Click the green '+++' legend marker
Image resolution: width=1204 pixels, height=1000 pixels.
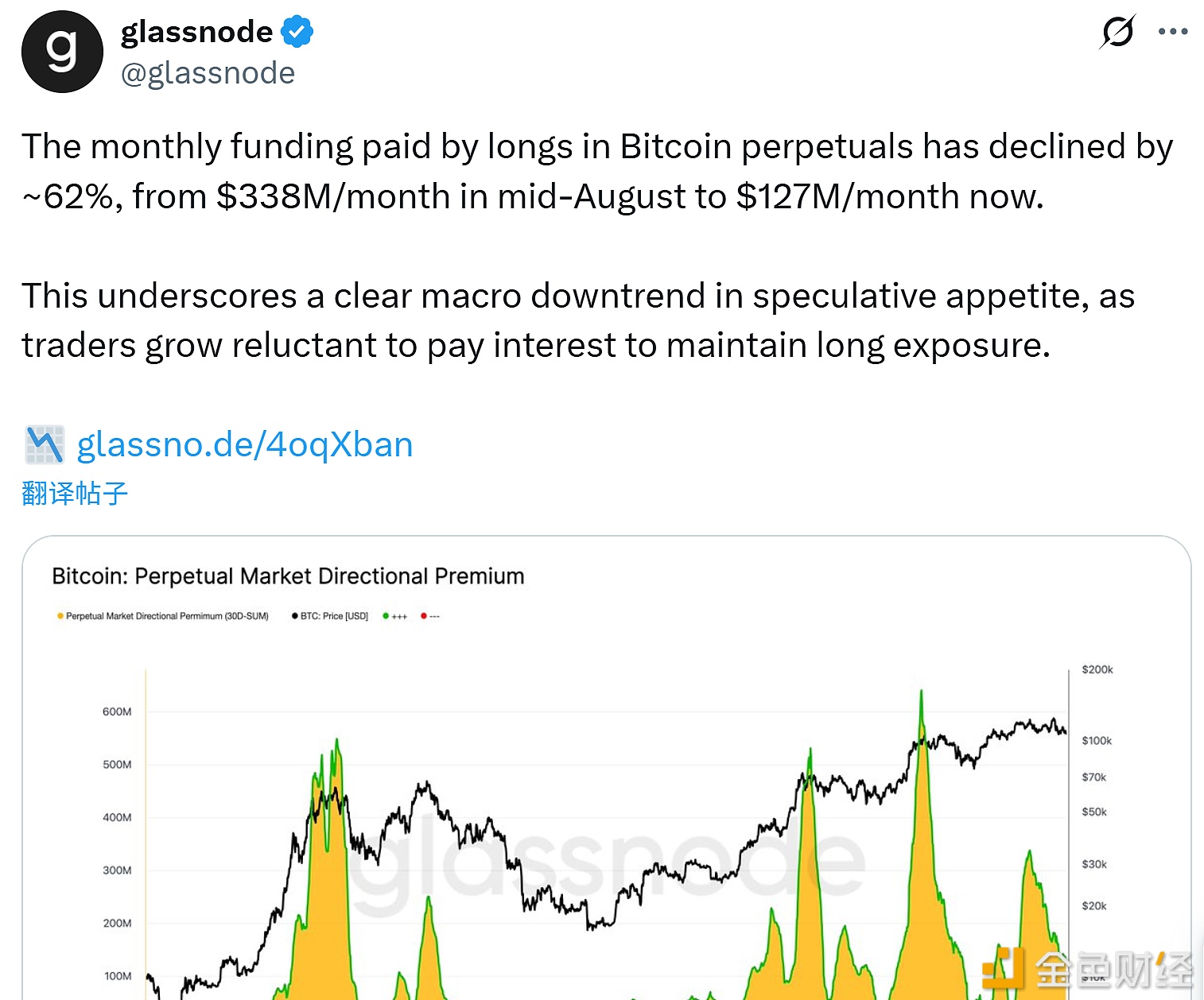pos(386,615)
